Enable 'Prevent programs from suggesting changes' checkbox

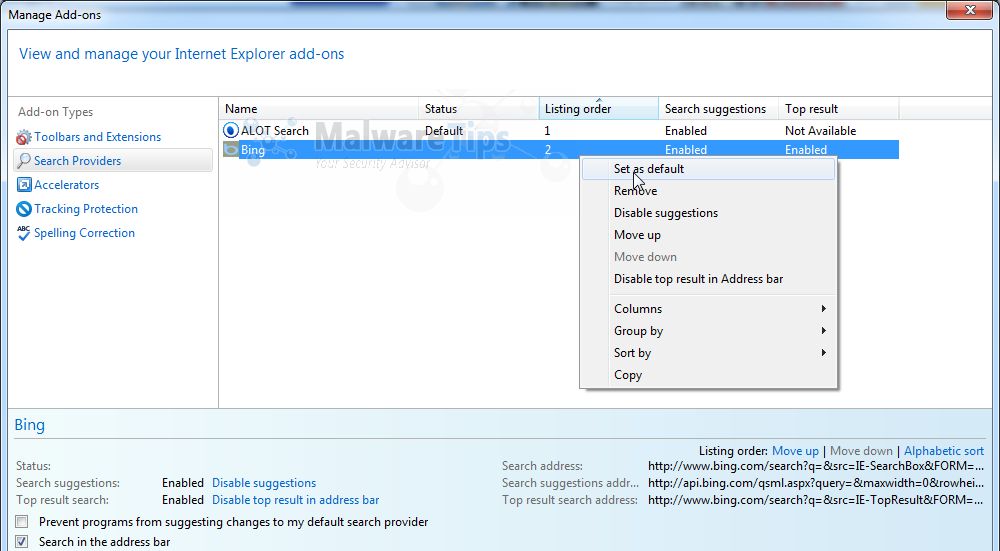22,522
